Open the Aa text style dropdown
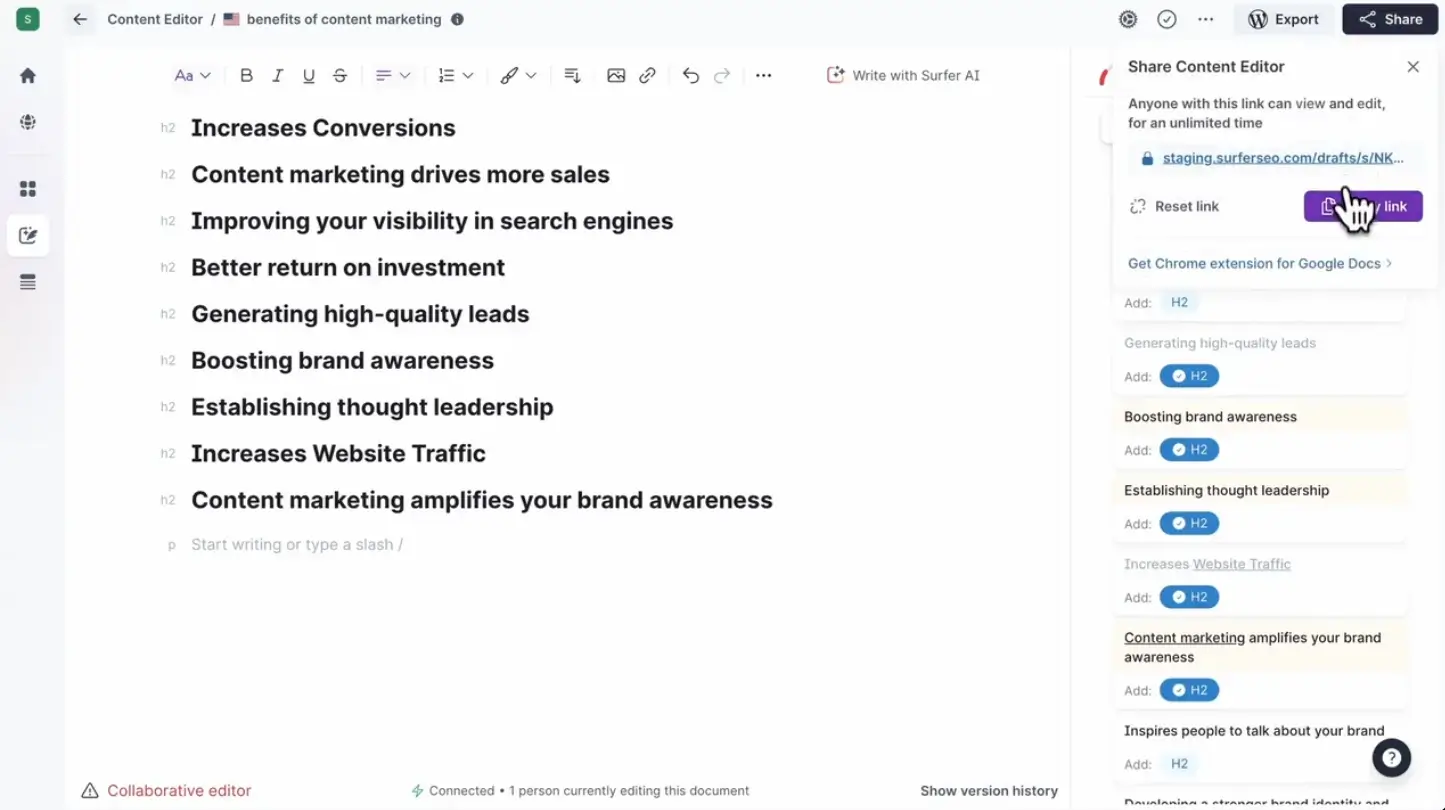 pyautogui.click(x=192, y=76)
